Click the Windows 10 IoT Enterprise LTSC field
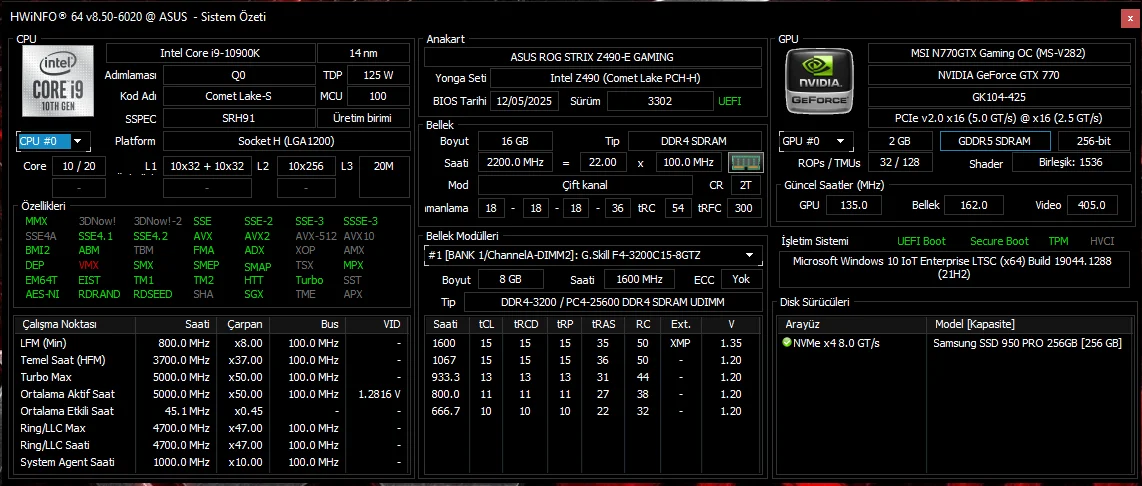The image size is (1142, 486). pyautogui.click(x=953, y=269)
